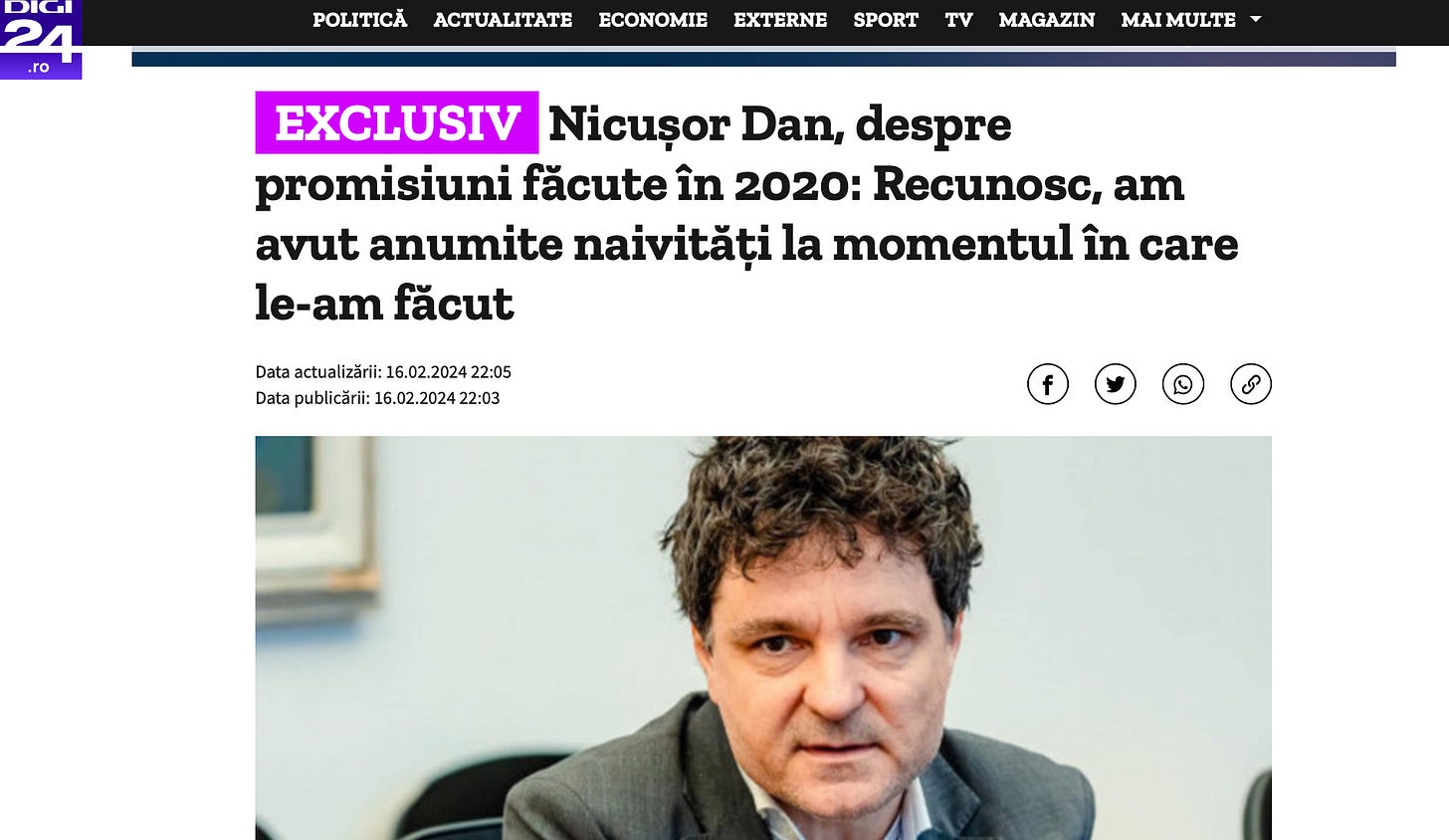Go to the MAGAZIN section
This screenshot has width=1449, height=840.
point(1047,20)
